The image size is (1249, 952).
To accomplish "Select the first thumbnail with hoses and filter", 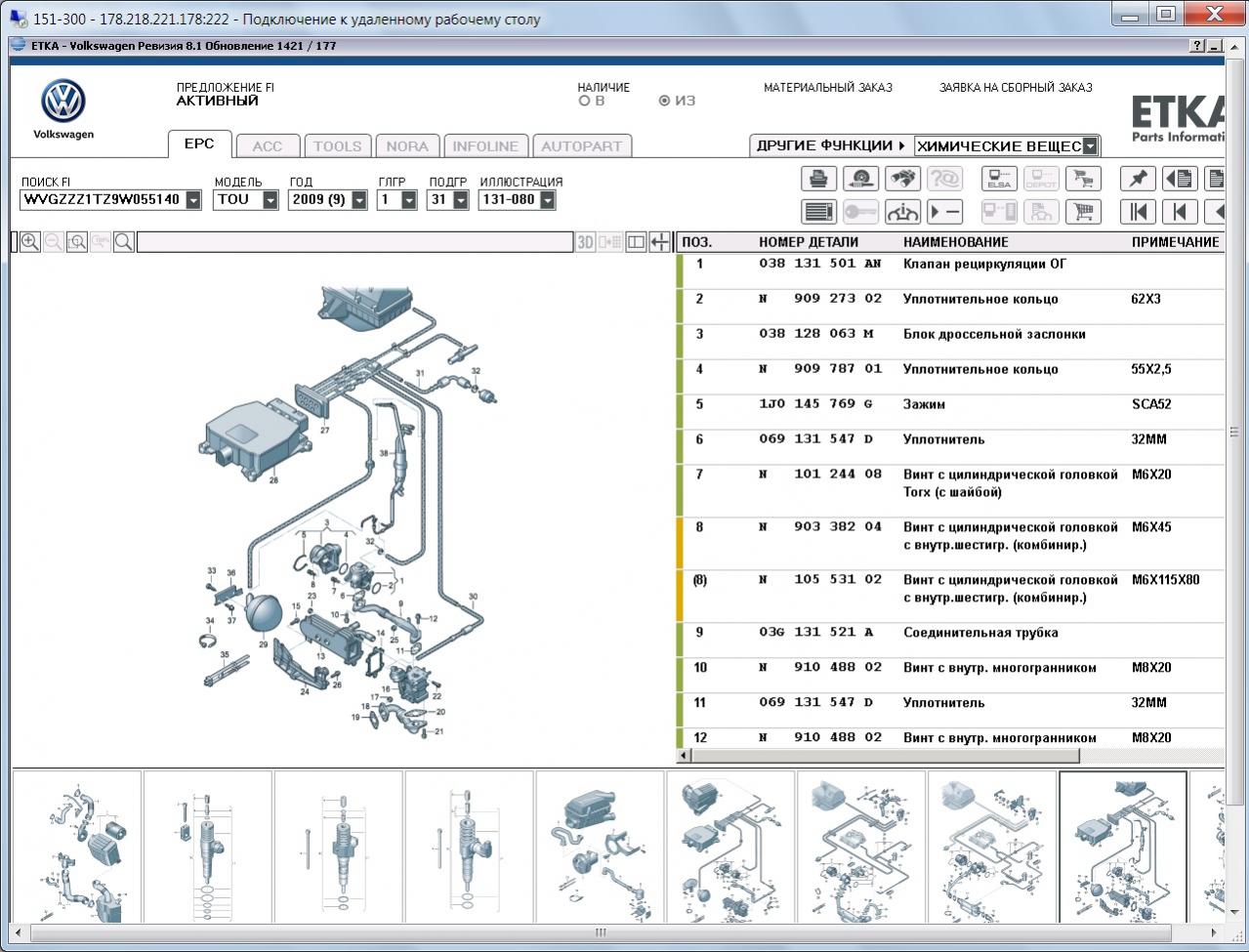I will pos(76,848).
